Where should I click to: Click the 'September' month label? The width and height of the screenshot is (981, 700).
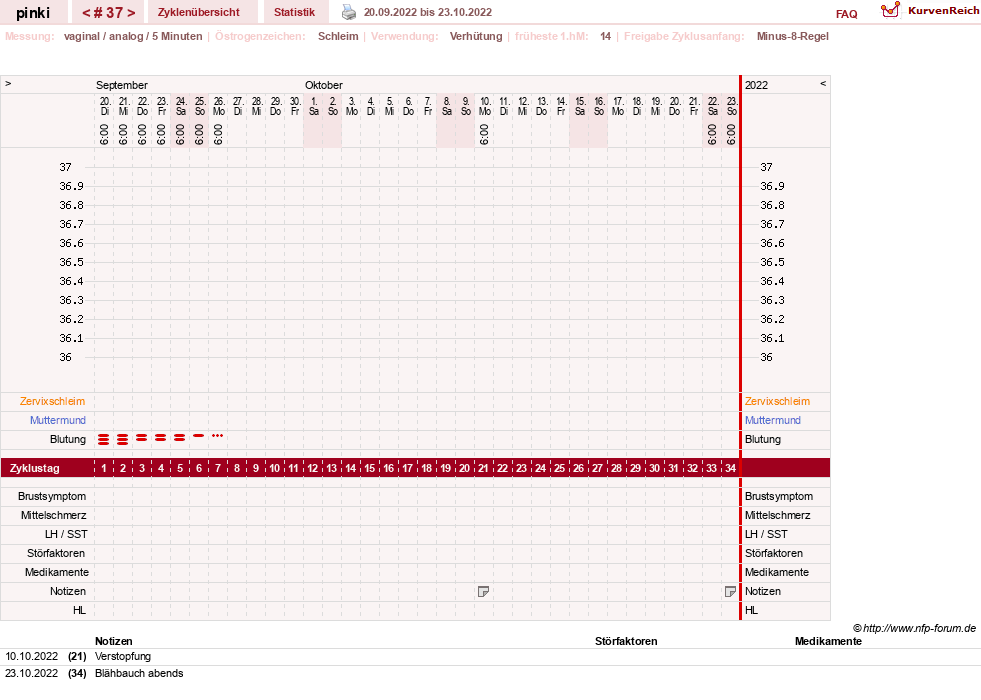coord(121,85)
